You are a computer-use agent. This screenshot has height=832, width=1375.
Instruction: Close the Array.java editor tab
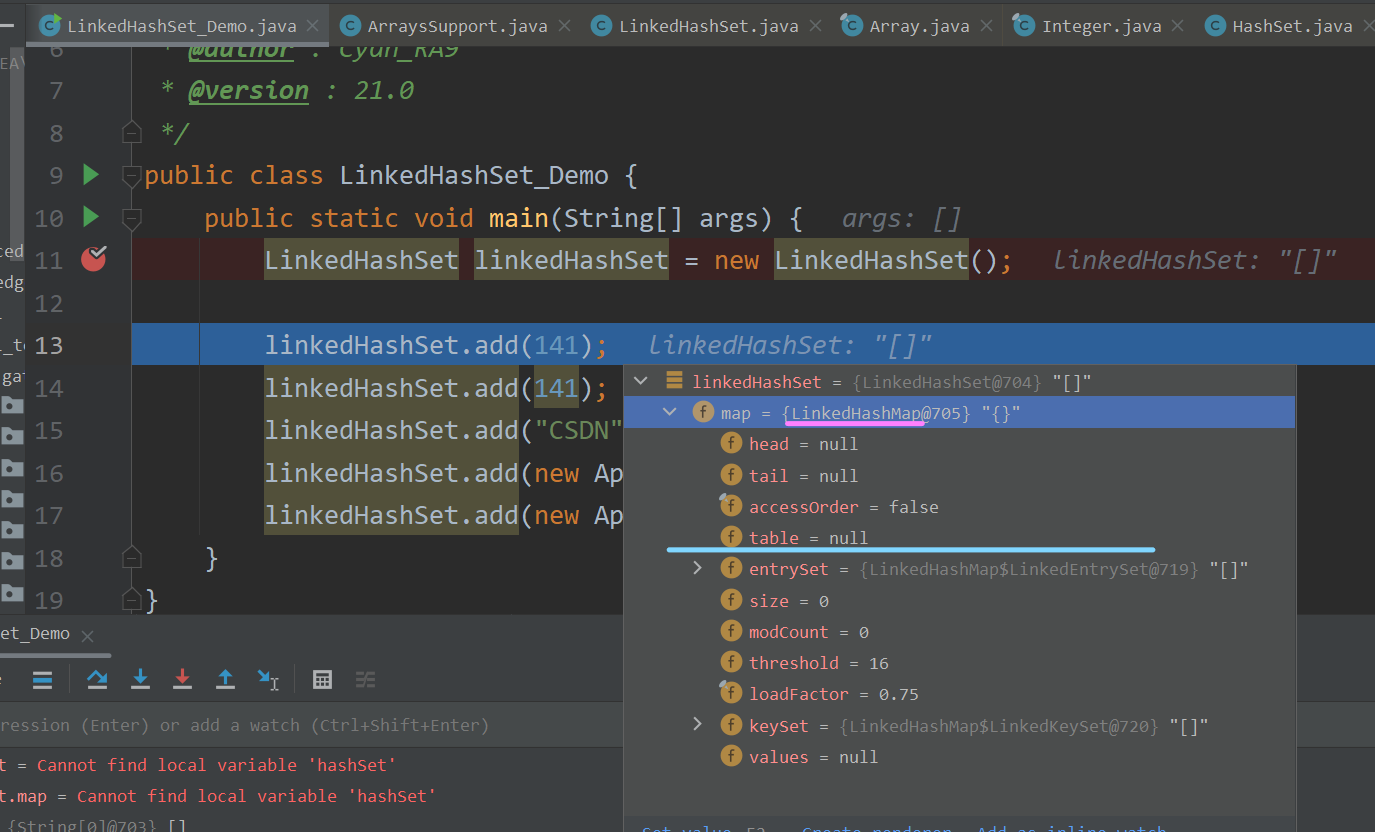pos(987,27)
